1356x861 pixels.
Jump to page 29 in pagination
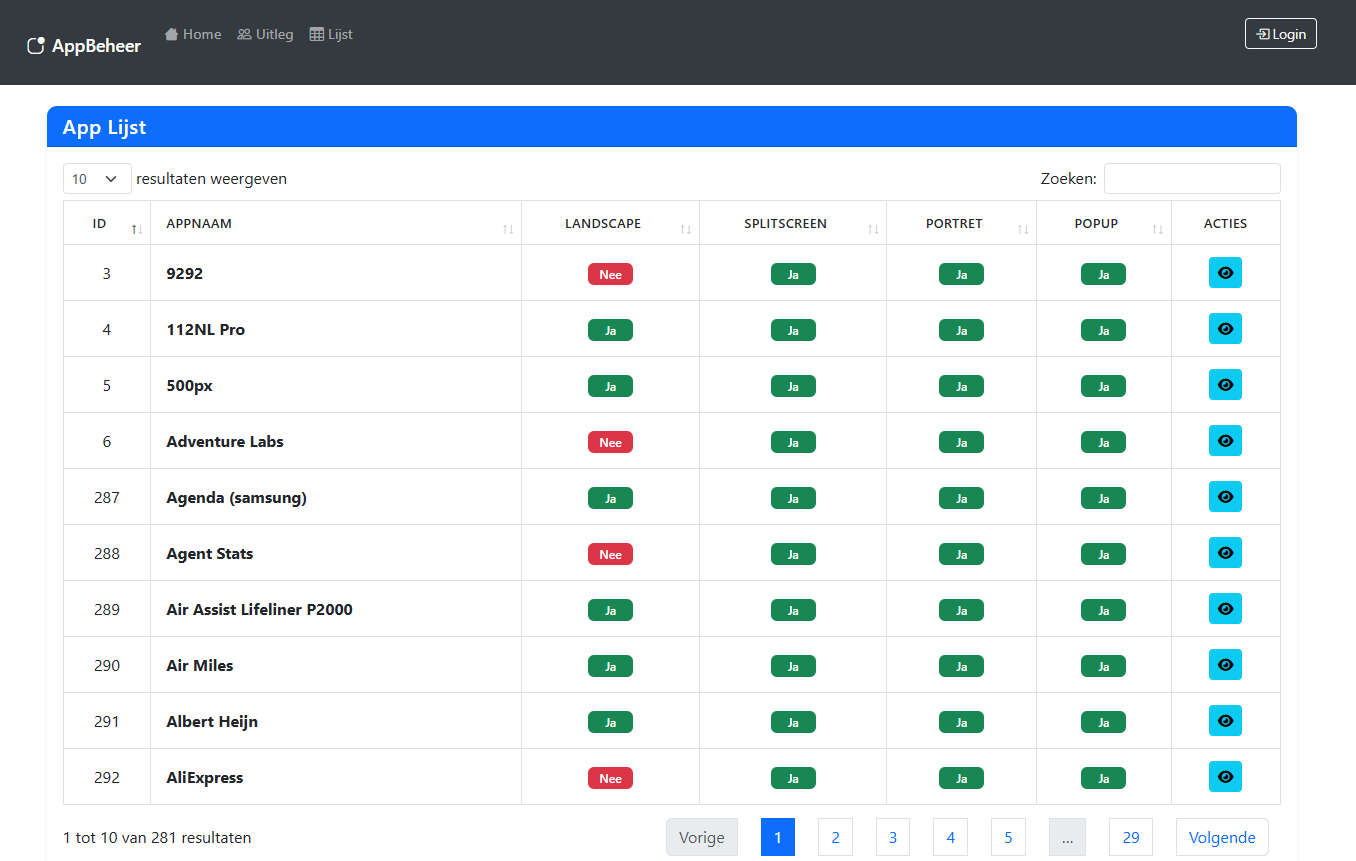point(1130,837)
